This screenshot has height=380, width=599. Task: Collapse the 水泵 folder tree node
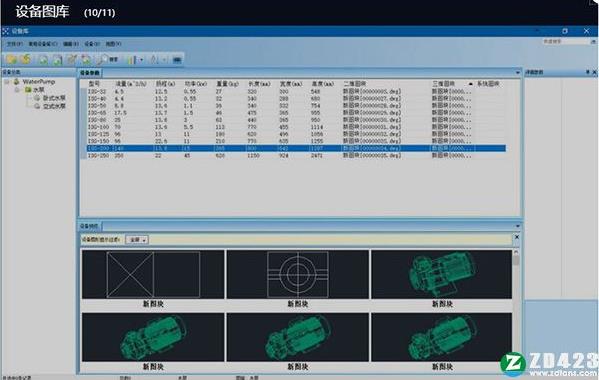[x=17, y=90]
